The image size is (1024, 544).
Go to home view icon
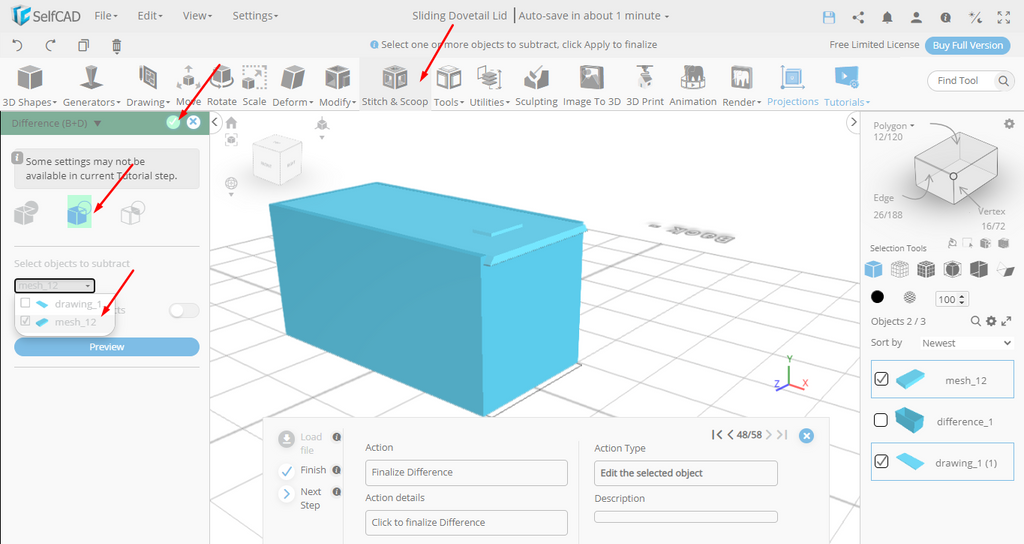coord(231,123)
